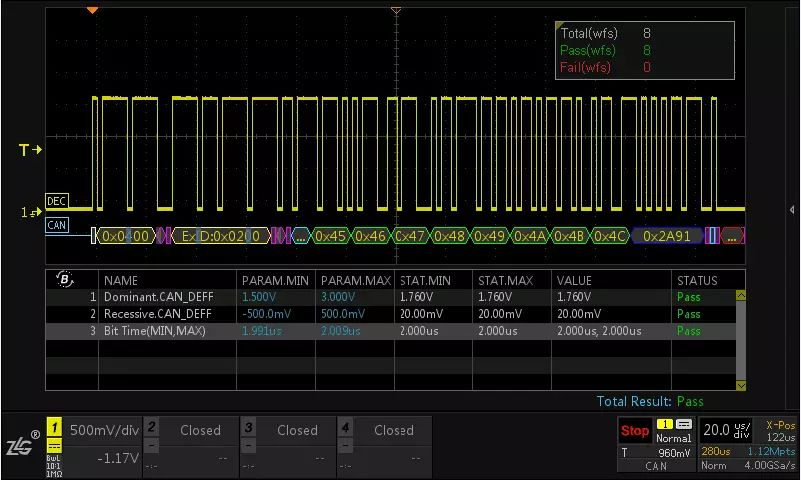Click the B bus icon in table header
Viewport: 801px width, 480px height.
coord(65,279)
